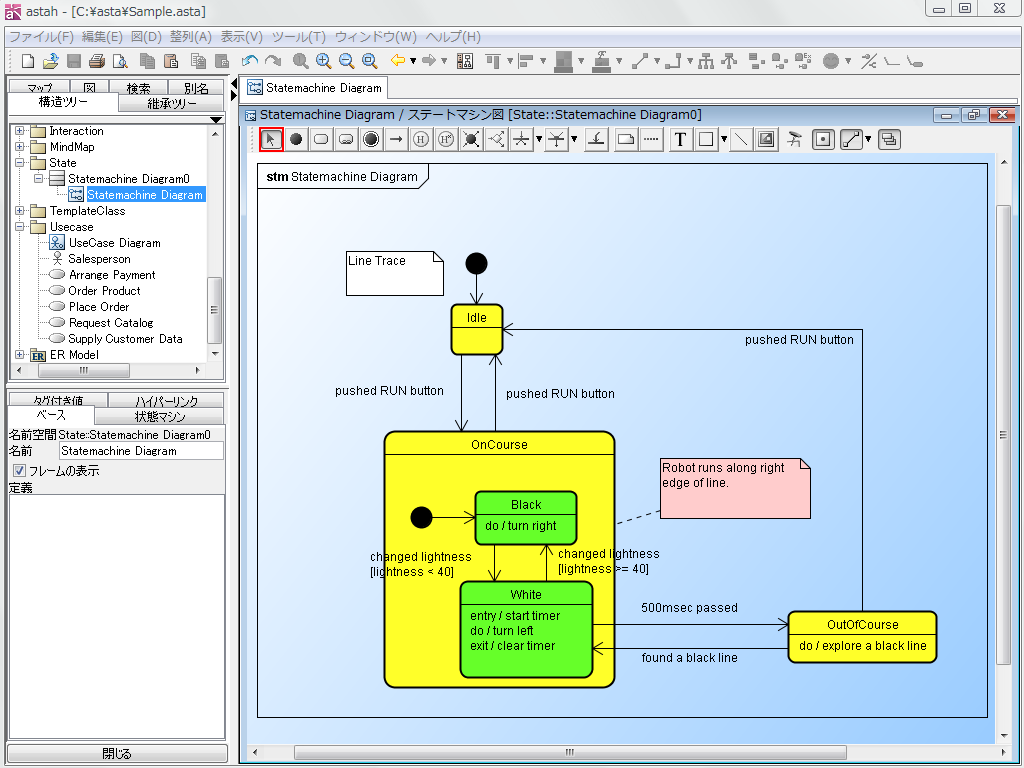Click the print icon in main toolbar
The width and height of the screenshot is (1024, 768).
99,61
